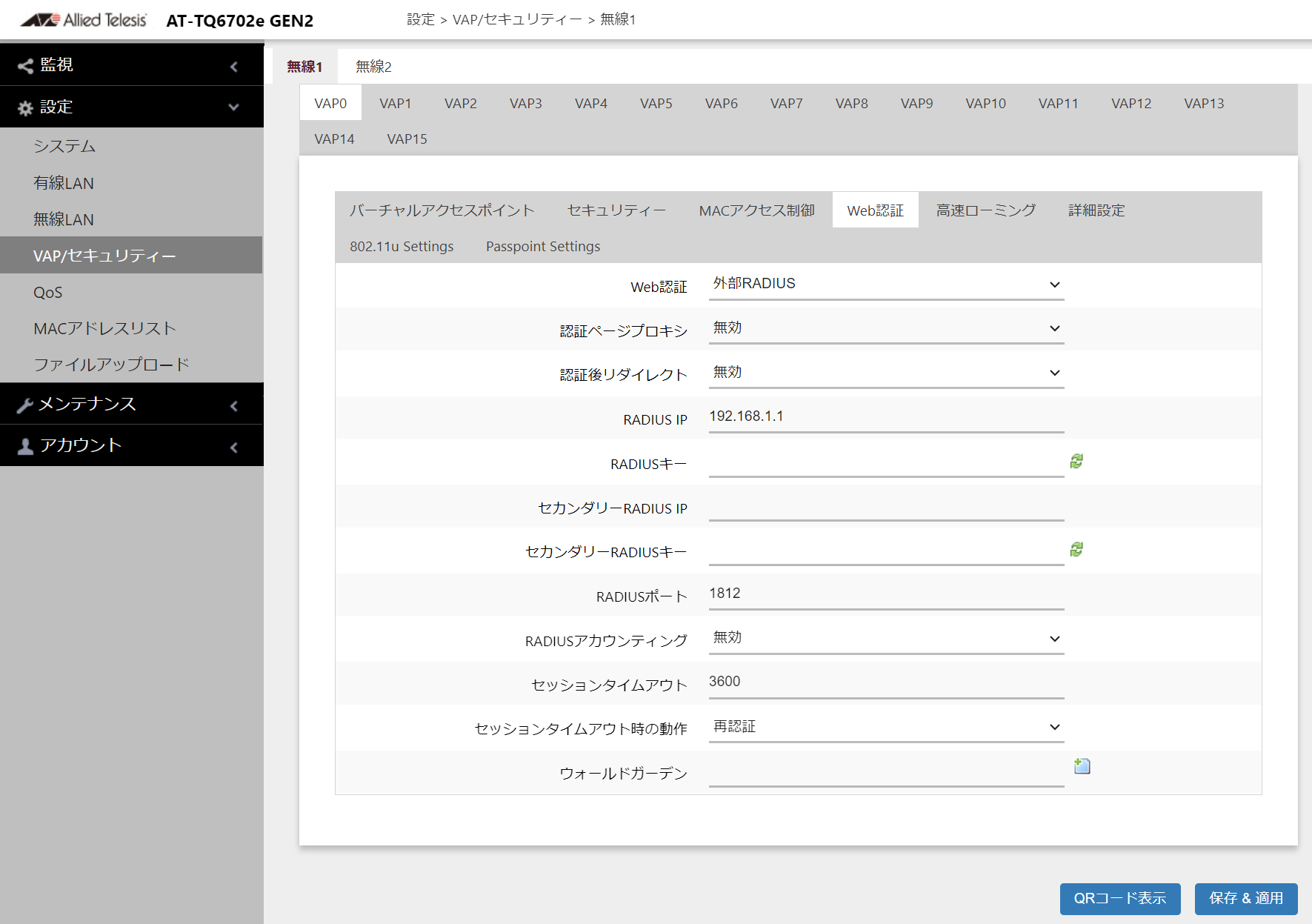This screenshot has height=924, width=1312.
Task: Open the セキュリティー tab
Action: pyautogui.click(x=617, y=210)
